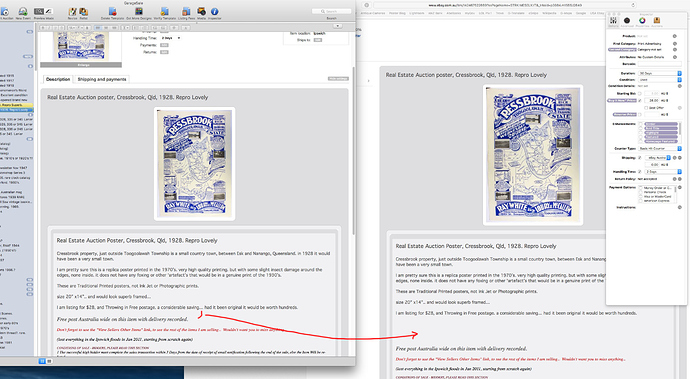Open the Condition dropdown
Screen dimensions: 690x379
click(x=660, y=80)
